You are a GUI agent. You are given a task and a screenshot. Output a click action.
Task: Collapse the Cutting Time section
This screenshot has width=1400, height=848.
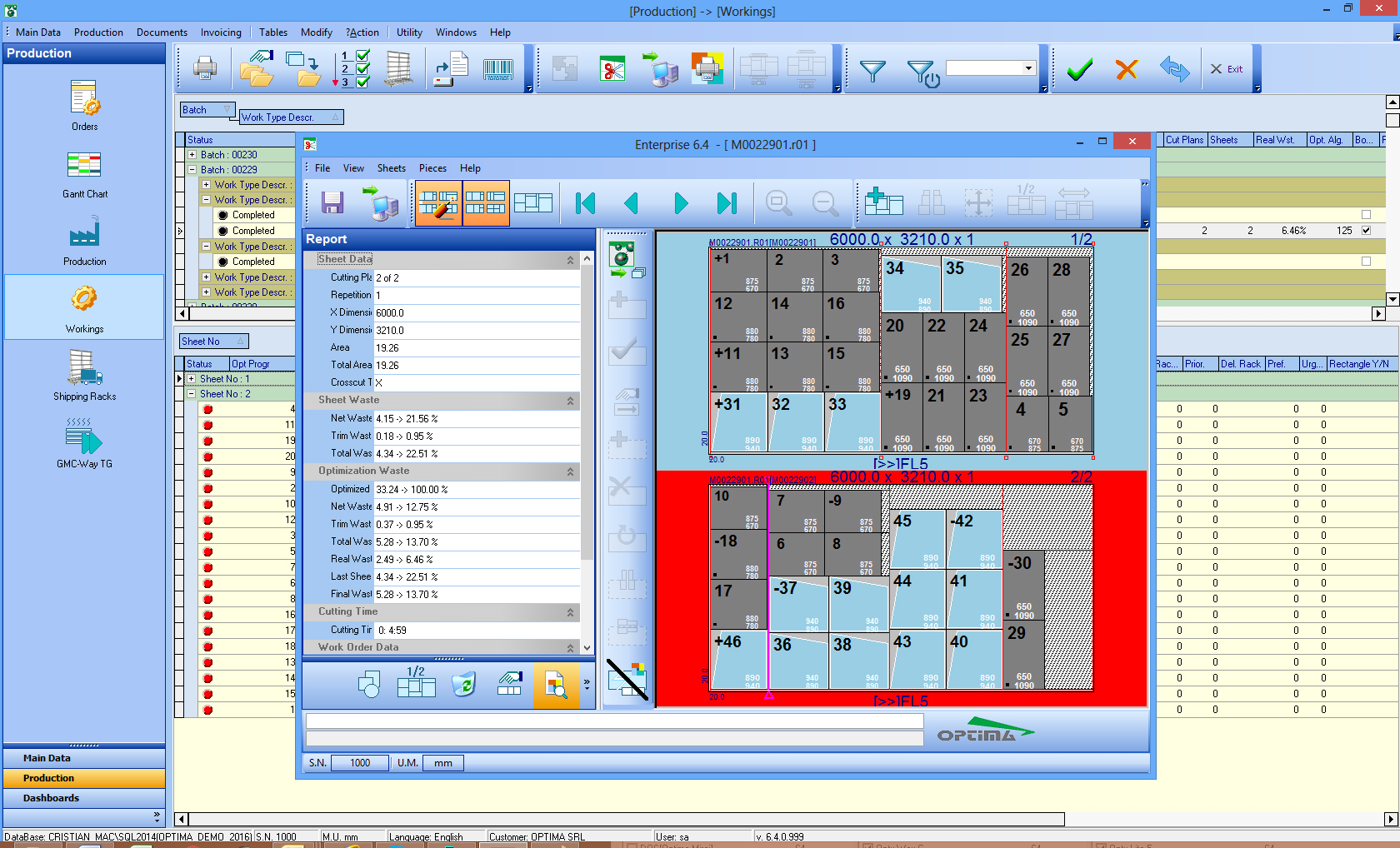point(570,612)
